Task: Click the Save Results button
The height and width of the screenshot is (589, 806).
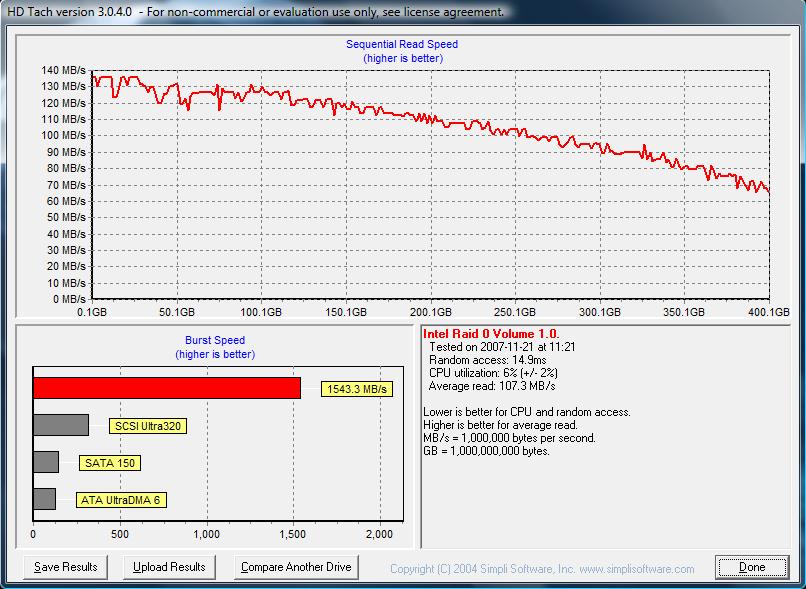Action: pyautogui.click(x=66, y=567)
